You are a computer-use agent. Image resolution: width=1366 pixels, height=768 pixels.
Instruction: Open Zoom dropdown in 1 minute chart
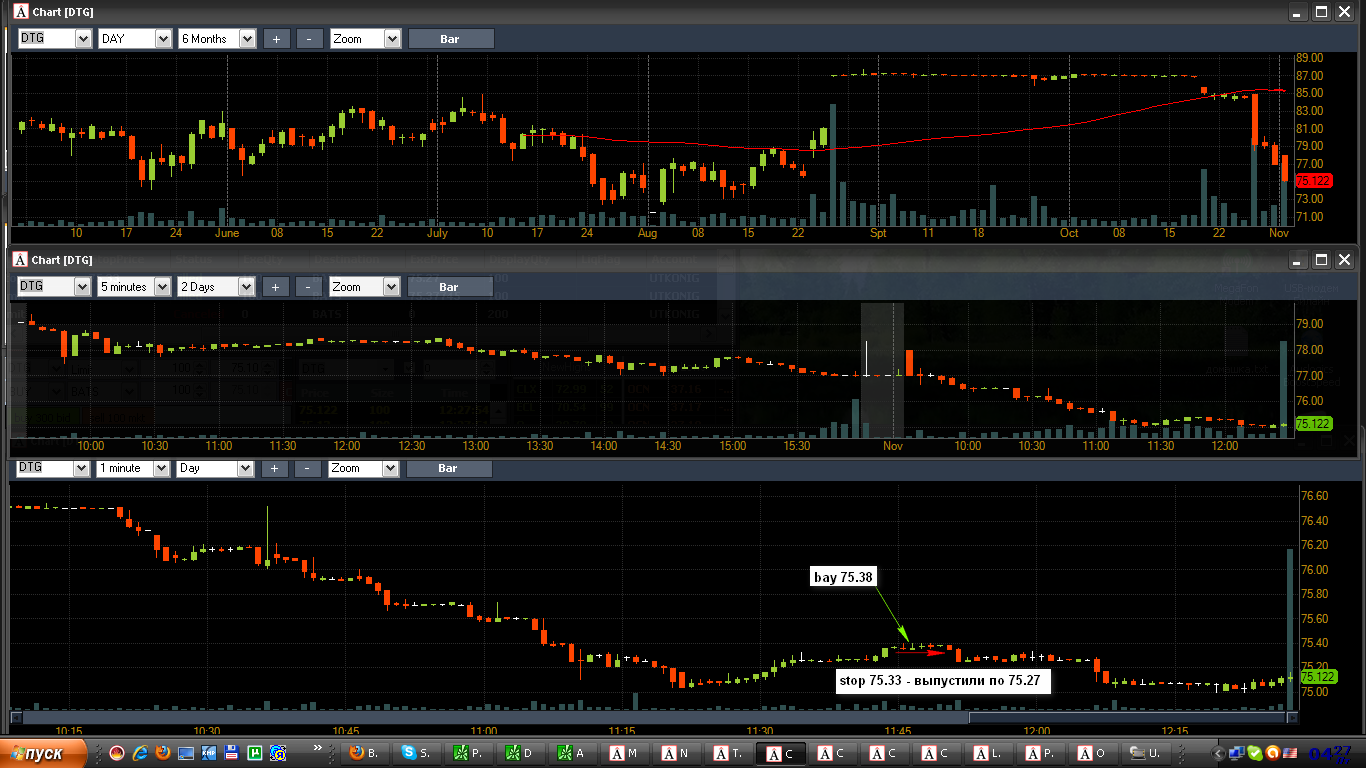pos(364,468)
